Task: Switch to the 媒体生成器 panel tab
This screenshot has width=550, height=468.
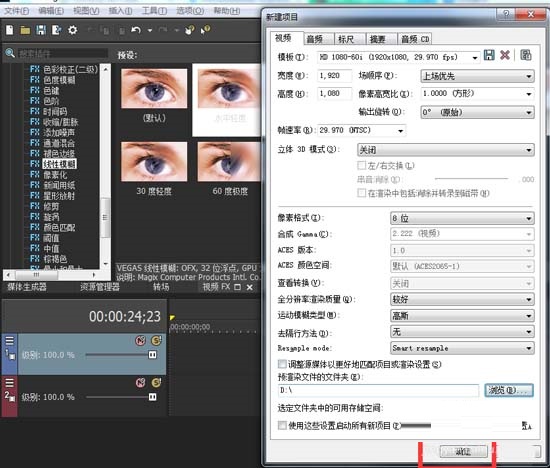Action: tap(27, 287)
